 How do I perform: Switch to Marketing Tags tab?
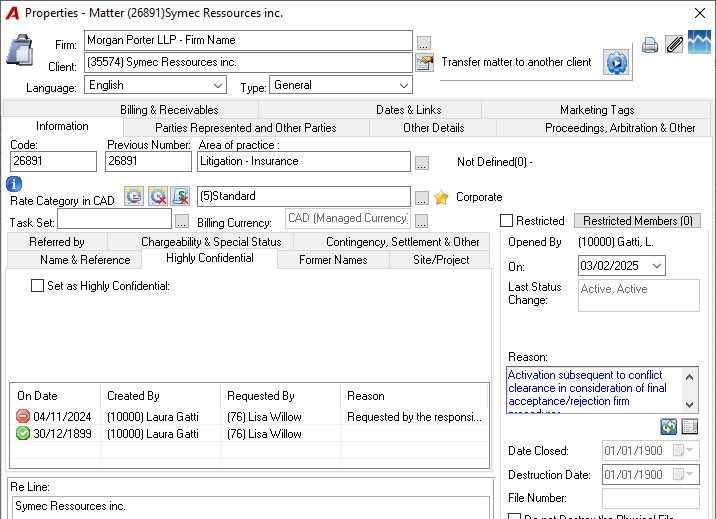[597, 110]
